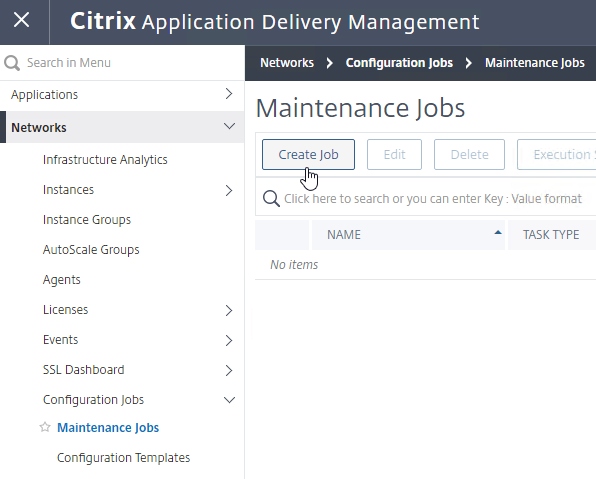Click the NAME ascending sort arrow
Image resolution: width=596 pixels, height=479 pixels.
(498, 233)
